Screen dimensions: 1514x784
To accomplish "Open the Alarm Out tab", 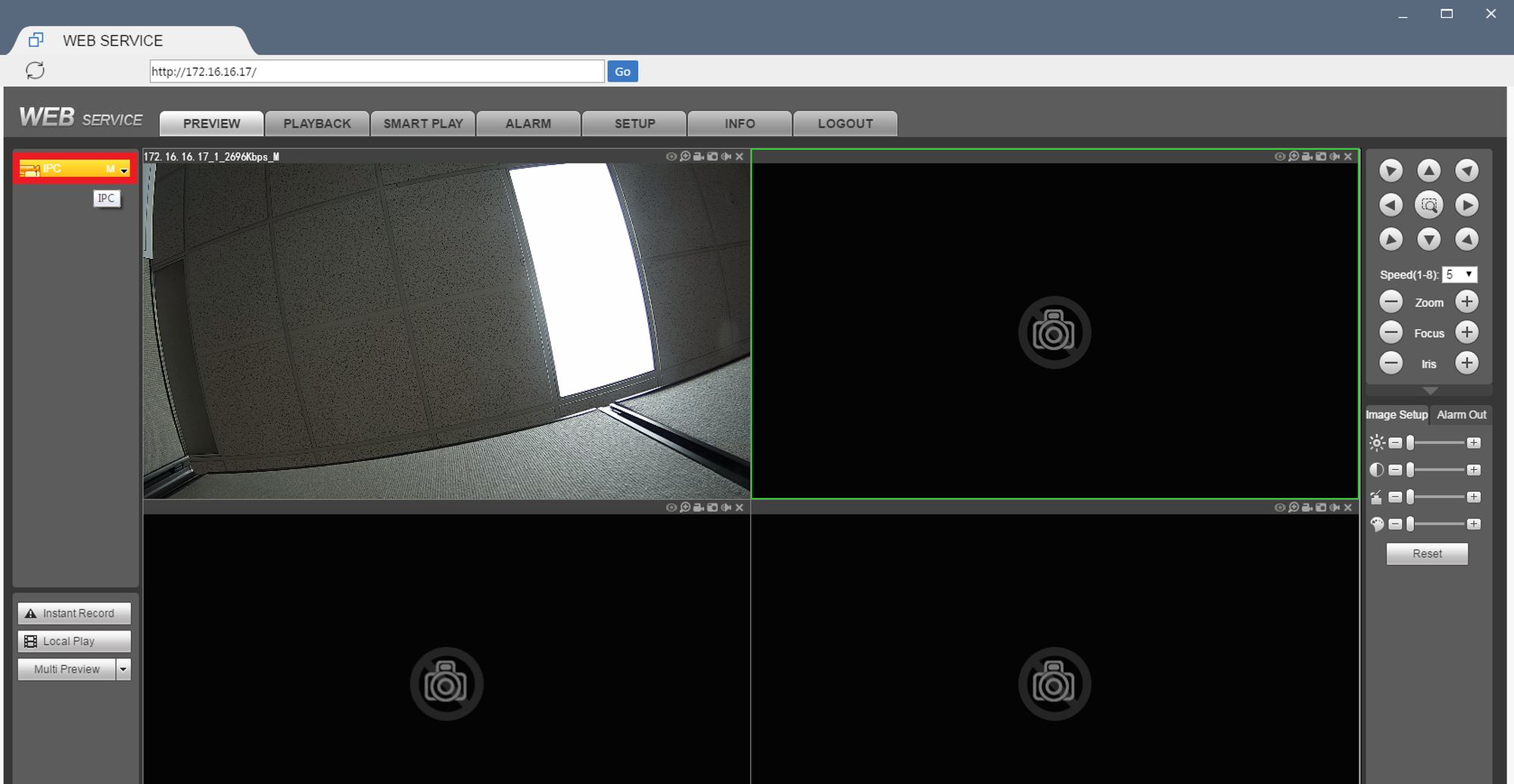I will (1461, 415).
